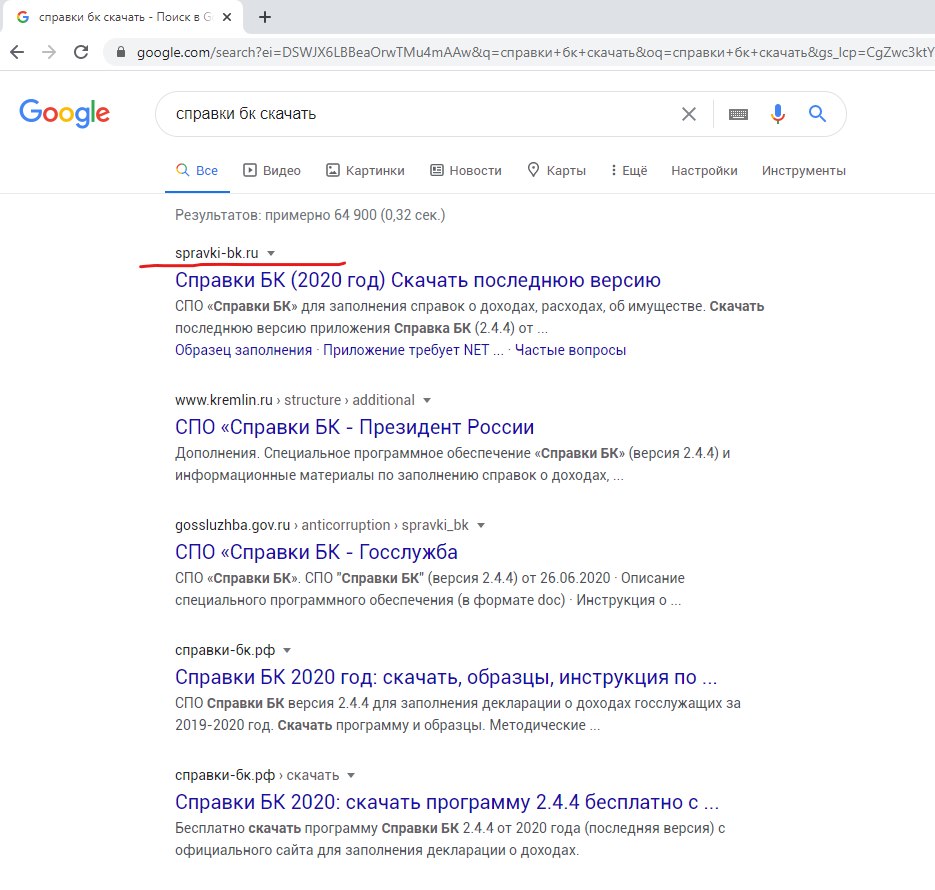Open result СПО «Справки БК - Госслужба

click(x=316, y=553)
